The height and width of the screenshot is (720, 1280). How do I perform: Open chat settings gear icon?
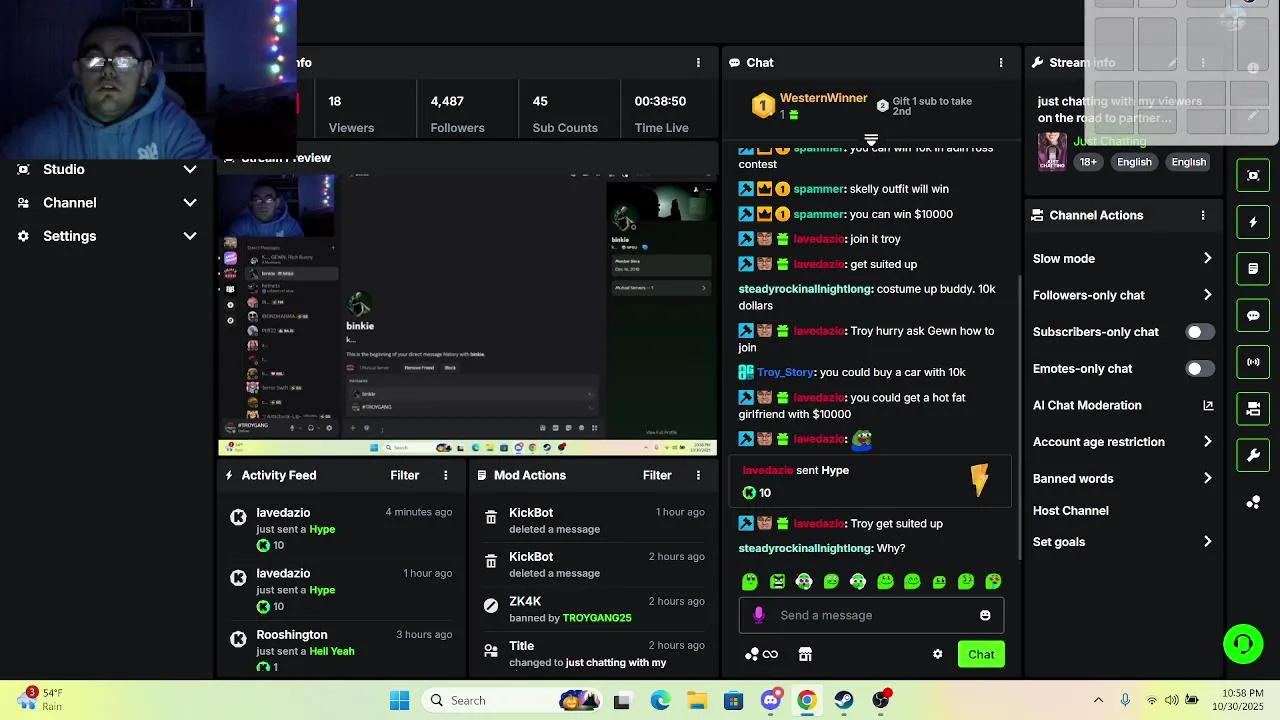937,654
